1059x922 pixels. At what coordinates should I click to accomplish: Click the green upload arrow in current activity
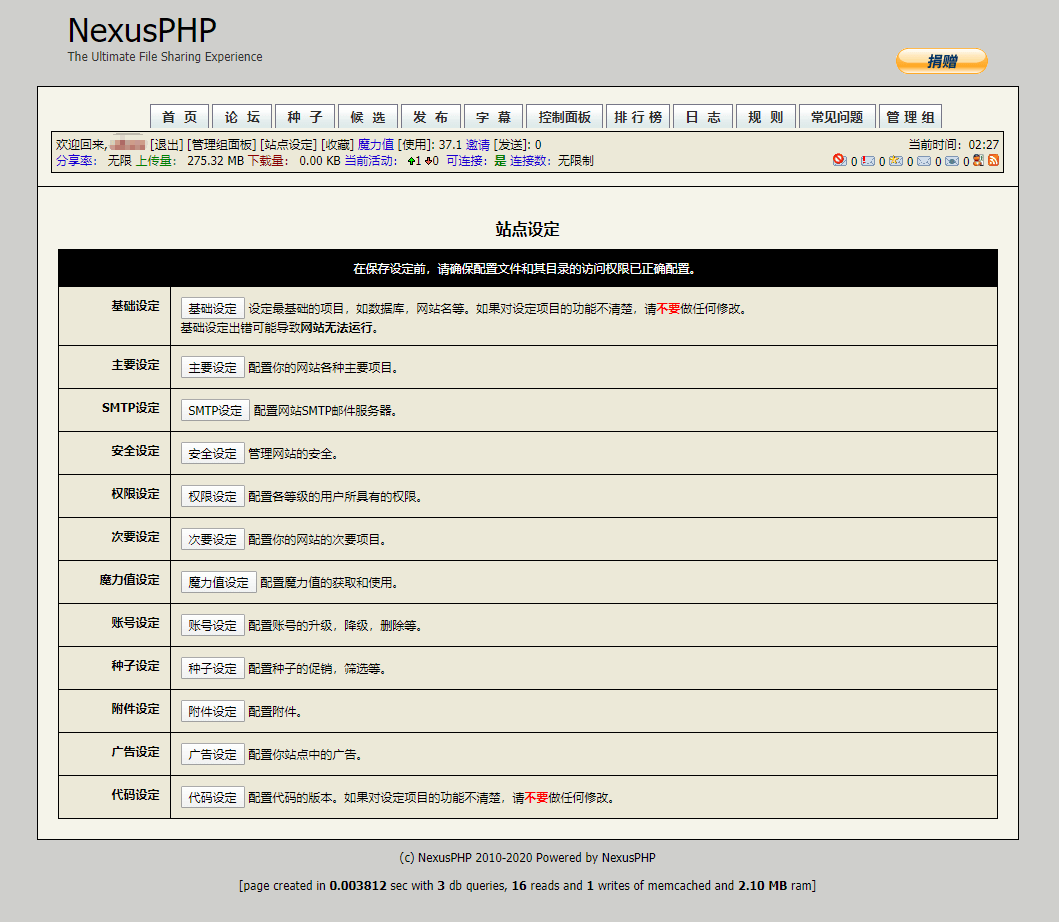point(411,161)
